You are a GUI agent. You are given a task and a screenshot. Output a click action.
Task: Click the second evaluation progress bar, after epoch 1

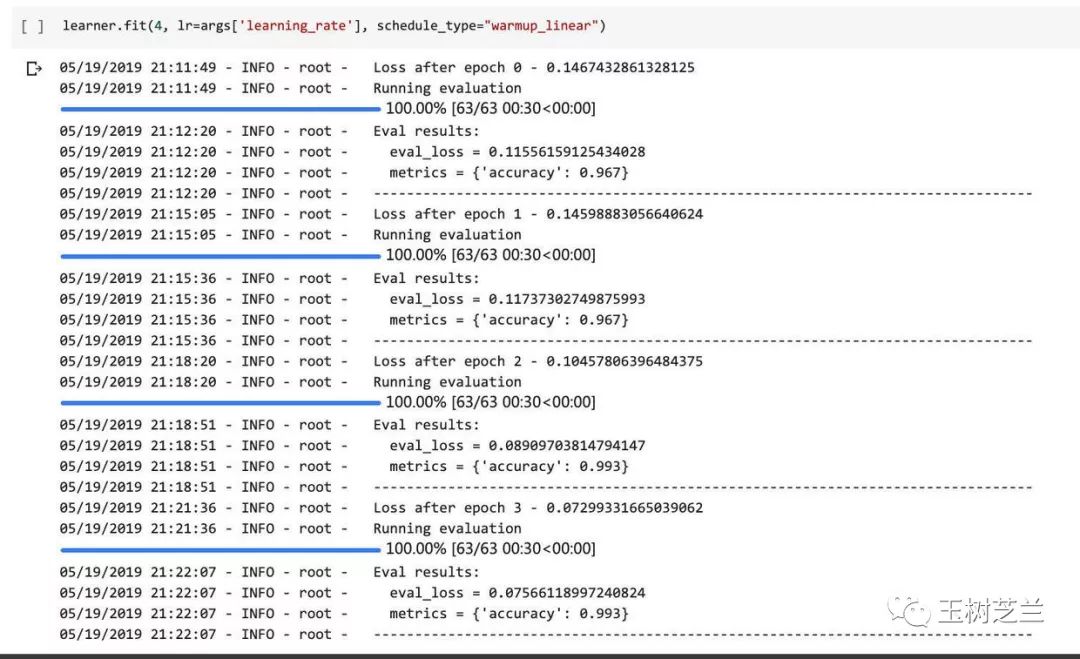pyautogui.click(x=220, y=256)
